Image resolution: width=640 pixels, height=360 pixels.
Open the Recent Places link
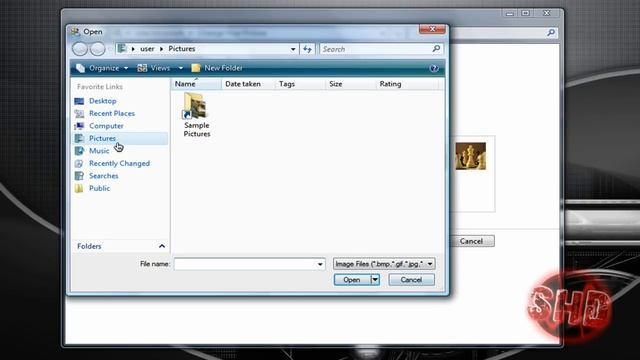(112, 113)
